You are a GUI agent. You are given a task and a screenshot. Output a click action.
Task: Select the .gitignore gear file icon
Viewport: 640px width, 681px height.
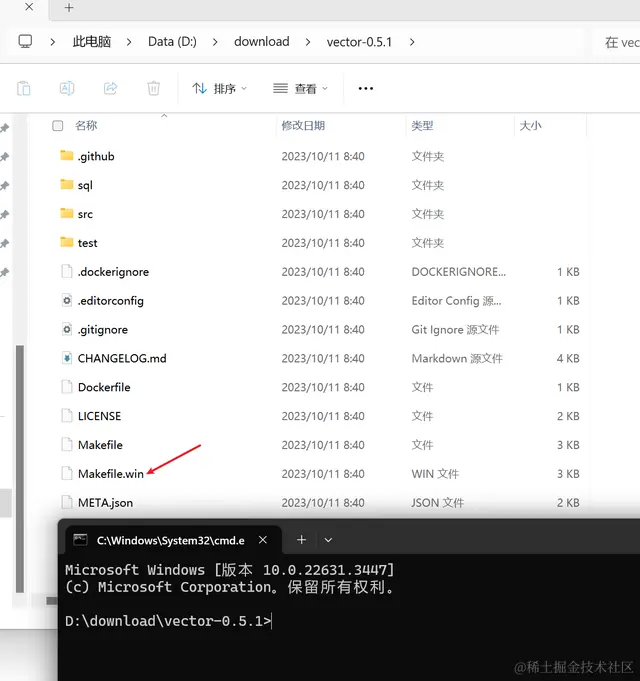point(67,329)
